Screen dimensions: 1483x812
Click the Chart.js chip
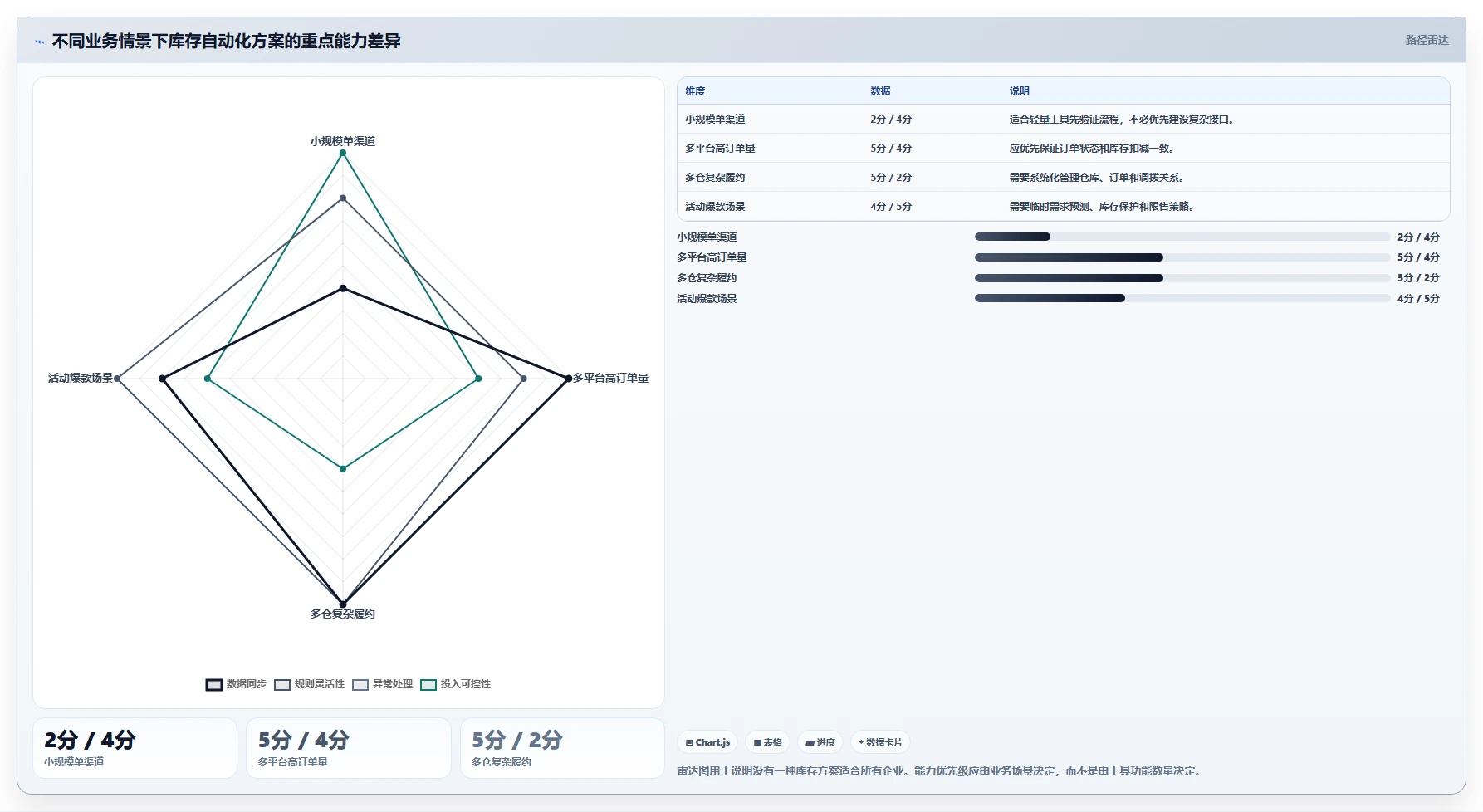[708, 742]
